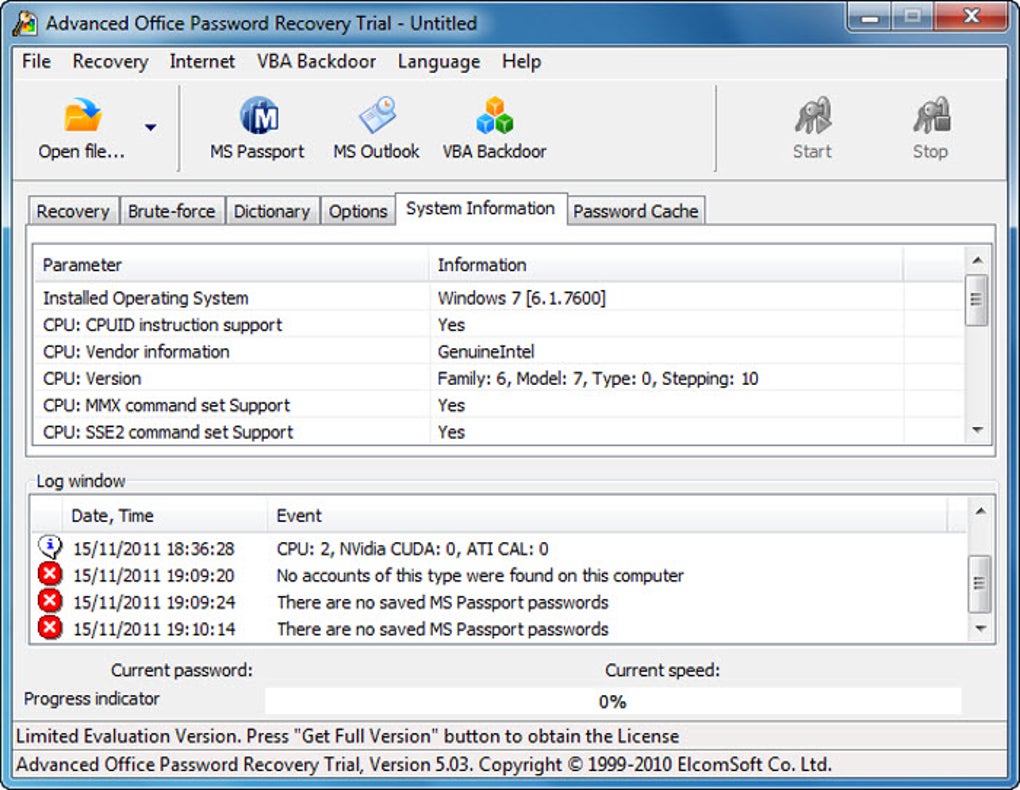Open the MS Outlook password tool
This screenshot has height=790, width=1020.
pyautogui.click(x=377, y=129)
